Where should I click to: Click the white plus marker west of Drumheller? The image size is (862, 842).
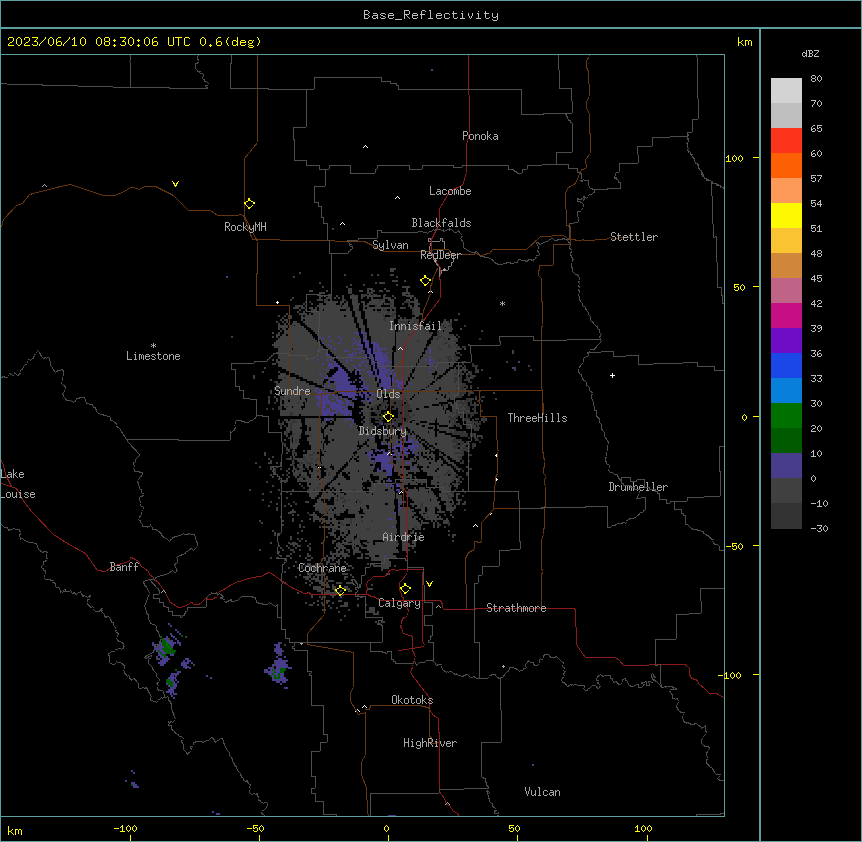pyautogui.click(x=612, y=375)
